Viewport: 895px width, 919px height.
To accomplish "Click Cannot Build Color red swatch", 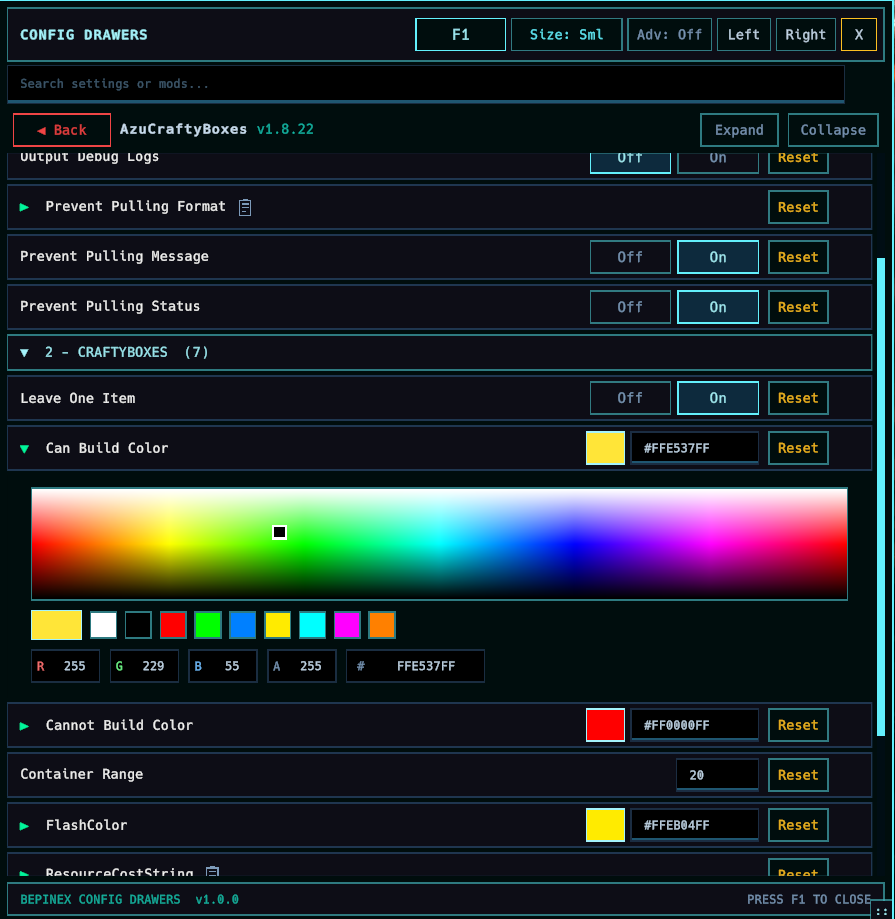I will (605, 725).
